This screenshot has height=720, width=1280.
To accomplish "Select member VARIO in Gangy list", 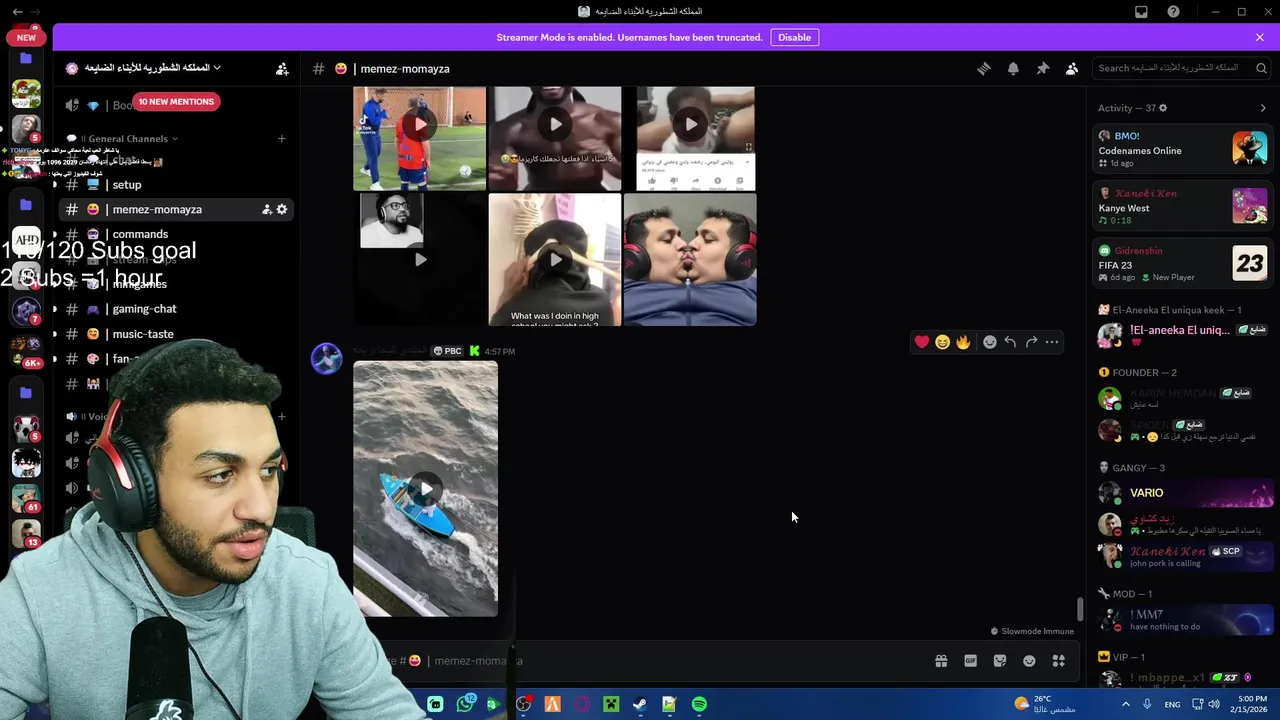I will coord(1183,493).
